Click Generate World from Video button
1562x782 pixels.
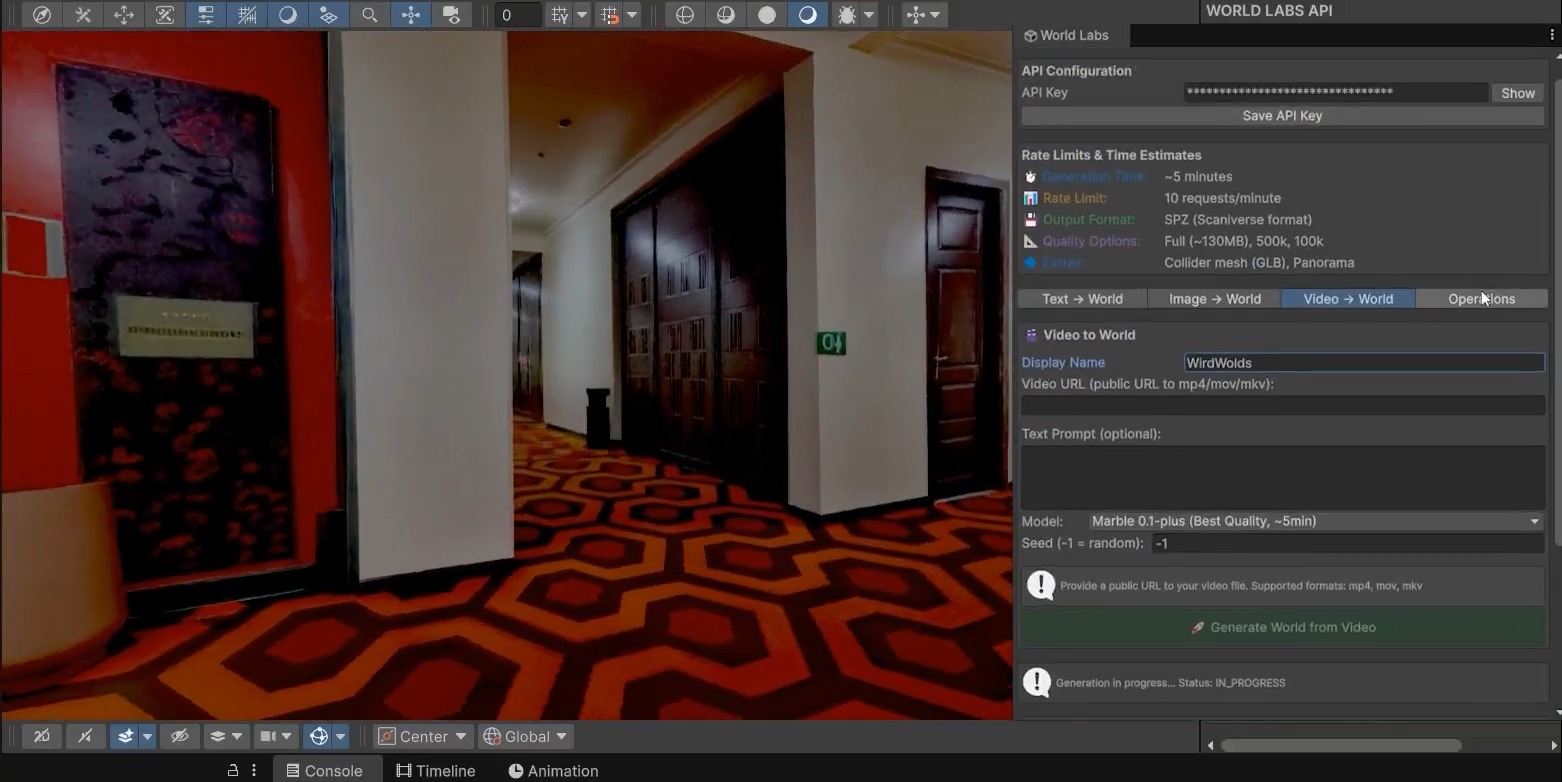click(x=1283, y=627)
